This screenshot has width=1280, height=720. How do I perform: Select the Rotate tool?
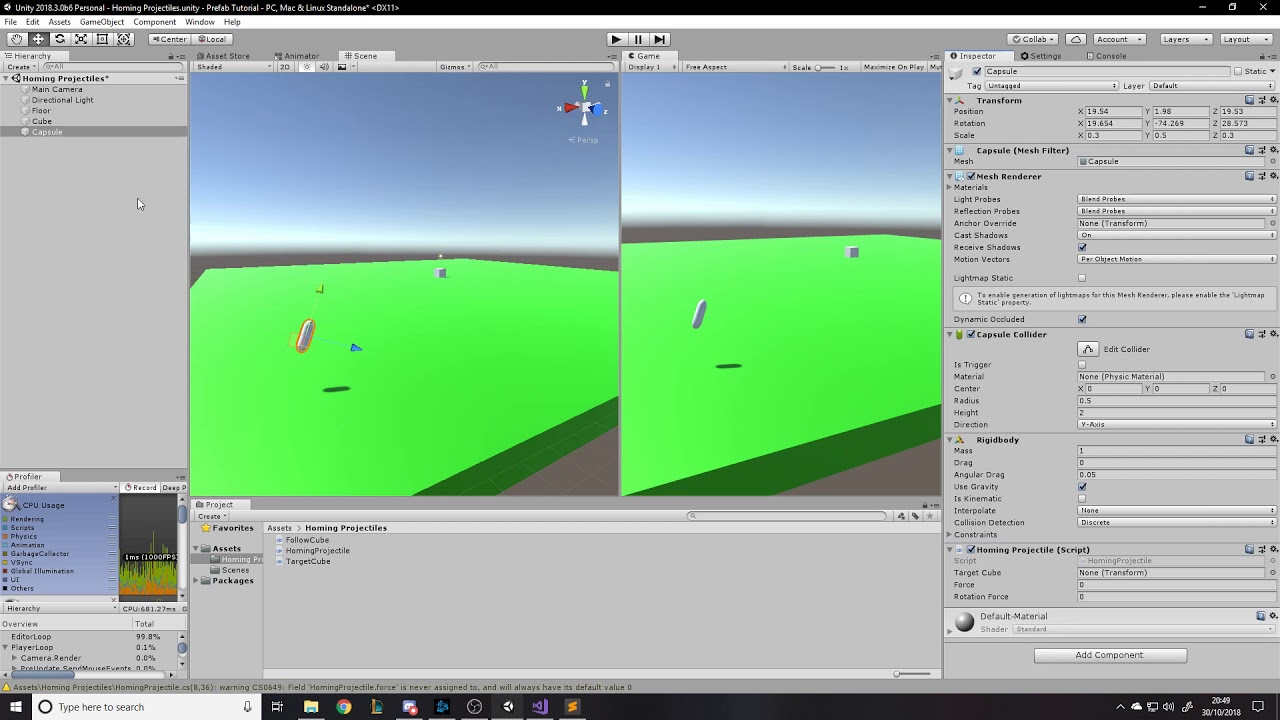pyautogui.click(x=60, y=39)
